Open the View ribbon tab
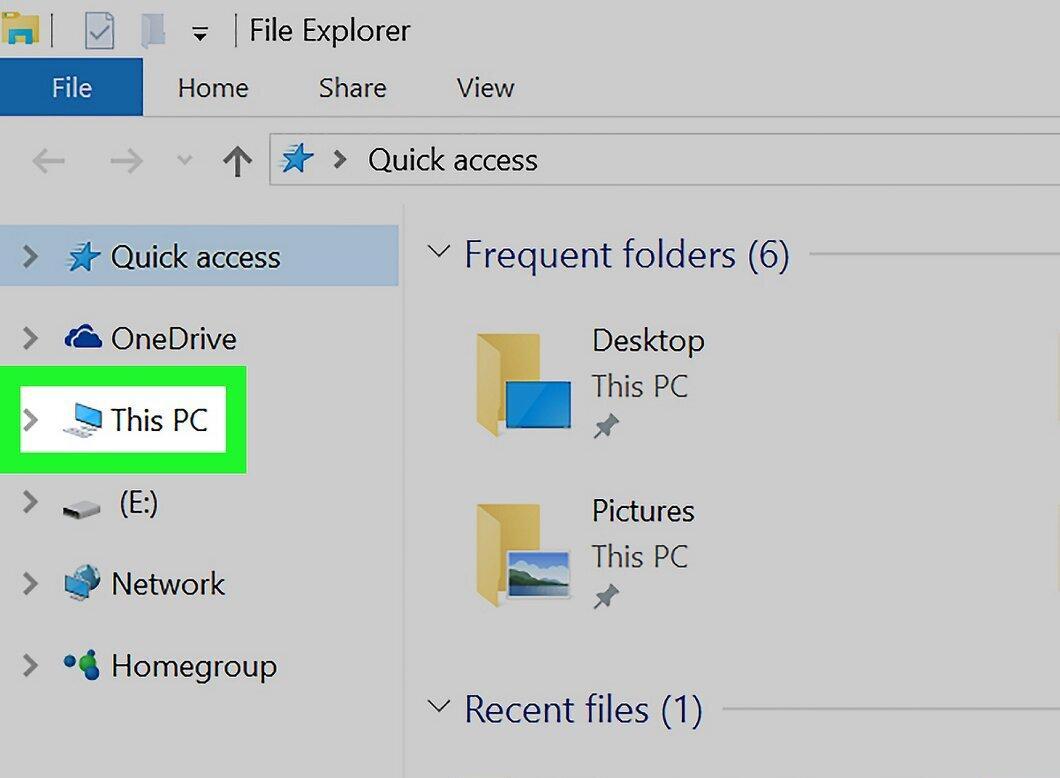 pyautogui.click(x=485, y=88)
